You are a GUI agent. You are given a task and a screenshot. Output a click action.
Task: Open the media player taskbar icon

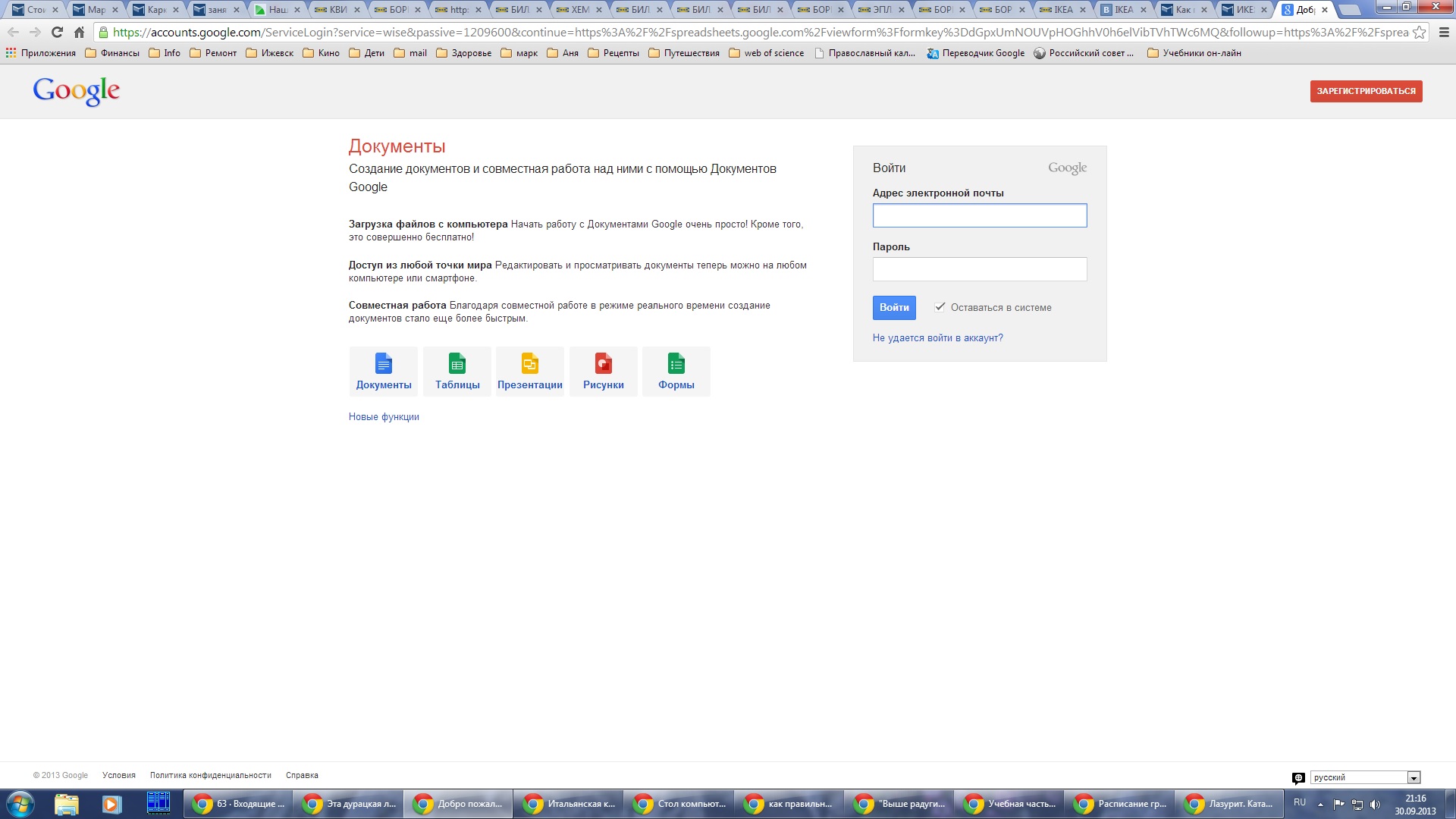(x=111, y=804)
